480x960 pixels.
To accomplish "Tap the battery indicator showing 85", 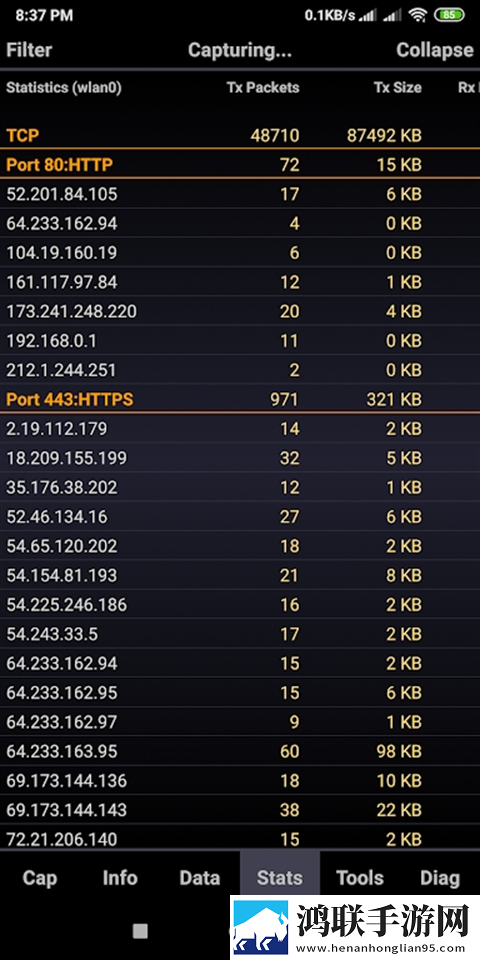I will 450,15.
